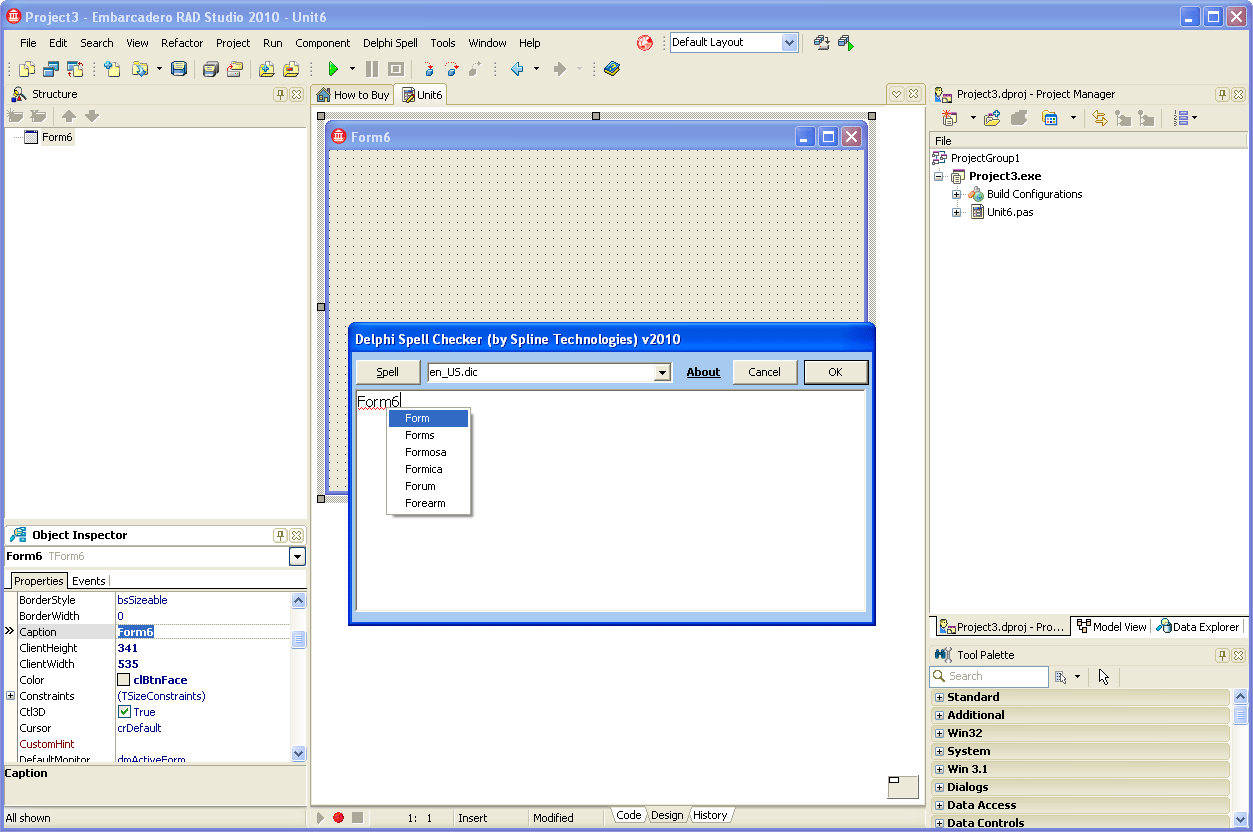1253x832 pixels.
Task: Click the New Items toolbar icon
Action: point(112,69)
